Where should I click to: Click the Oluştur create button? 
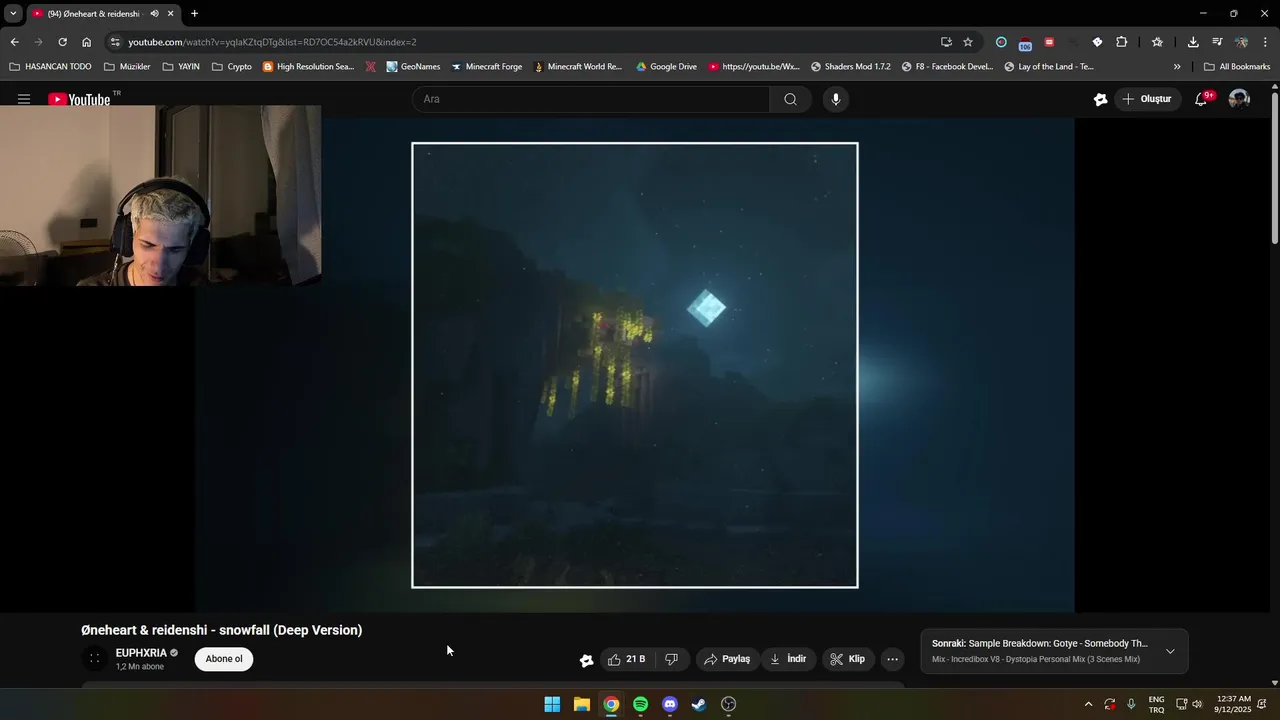pyautogui.click(x=1147, y=99)
